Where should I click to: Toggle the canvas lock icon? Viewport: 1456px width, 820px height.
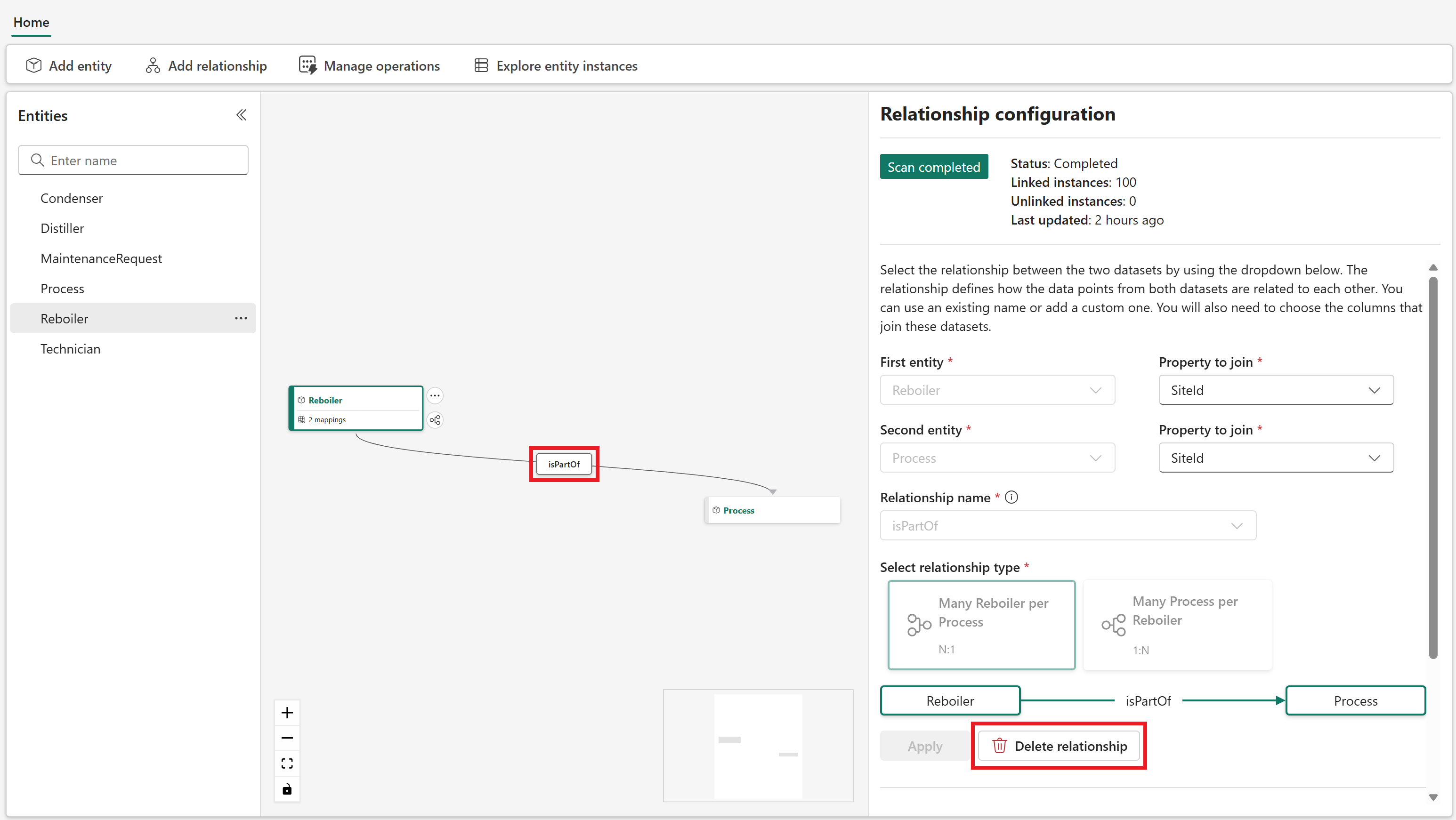pyautogui.click(x=287, y=789)
